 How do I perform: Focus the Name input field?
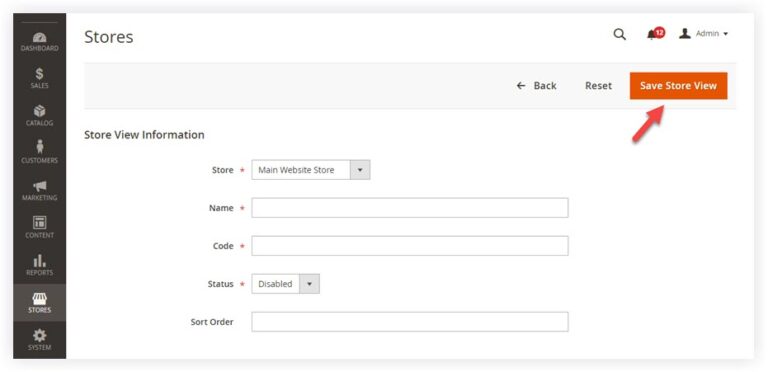pos(410,208)
